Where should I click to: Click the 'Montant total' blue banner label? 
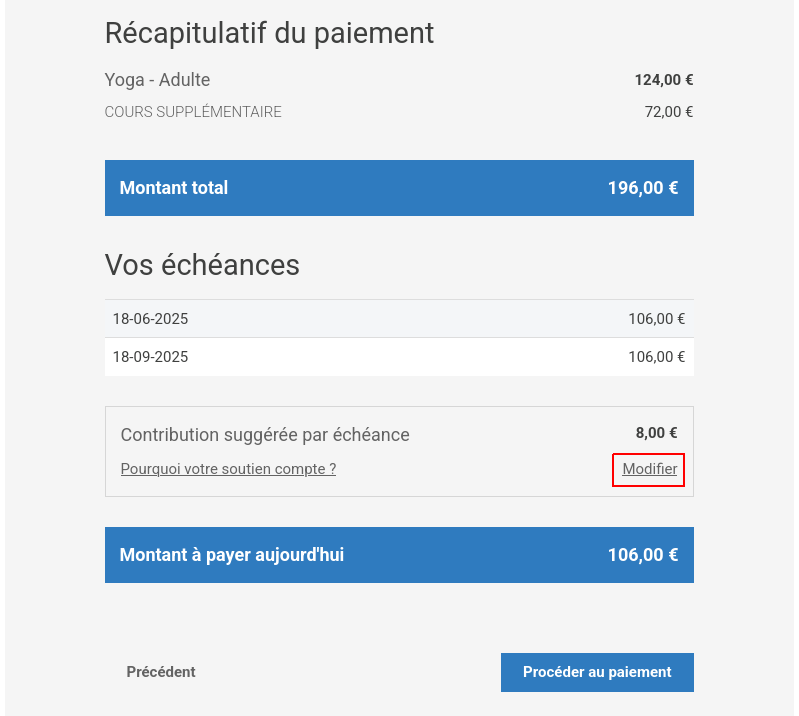[x=174, y=188]
